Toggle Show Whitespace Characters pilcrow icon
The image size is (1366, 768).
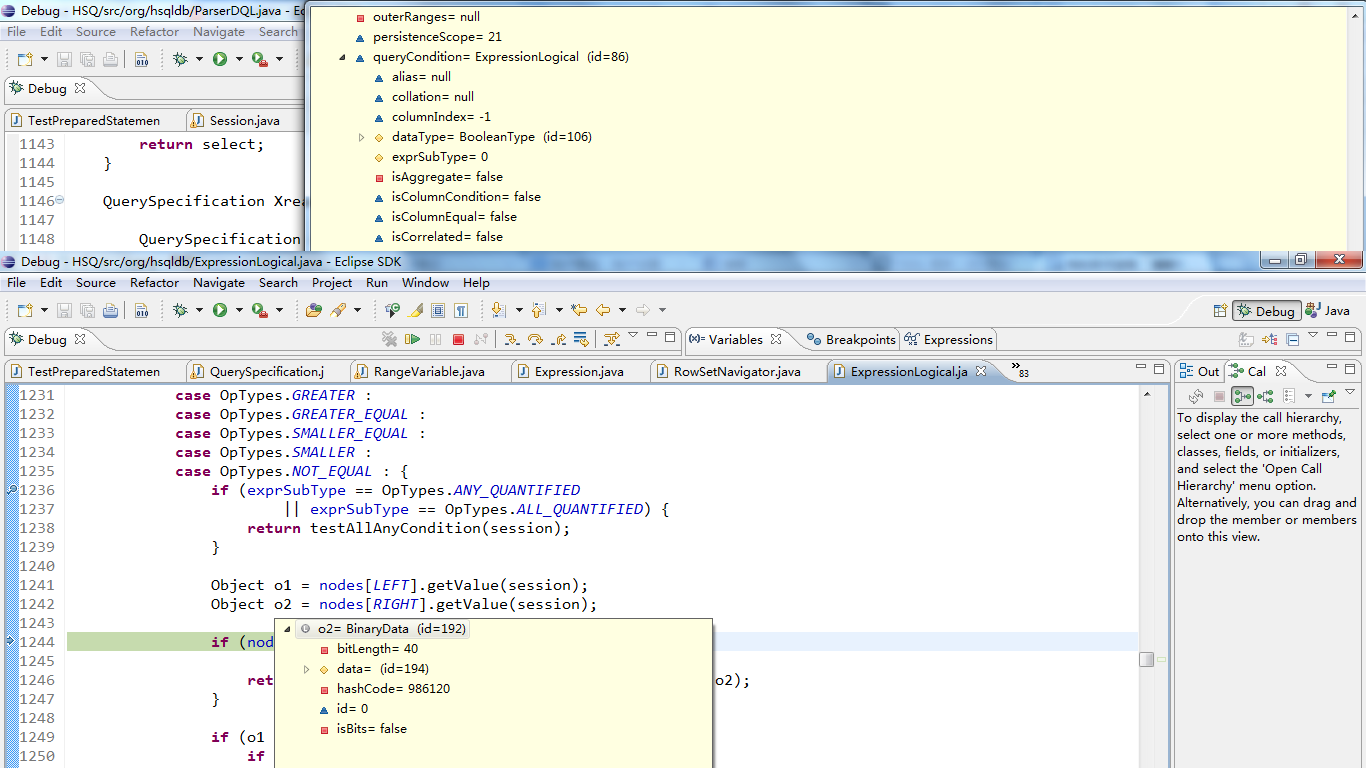point(461,310)
